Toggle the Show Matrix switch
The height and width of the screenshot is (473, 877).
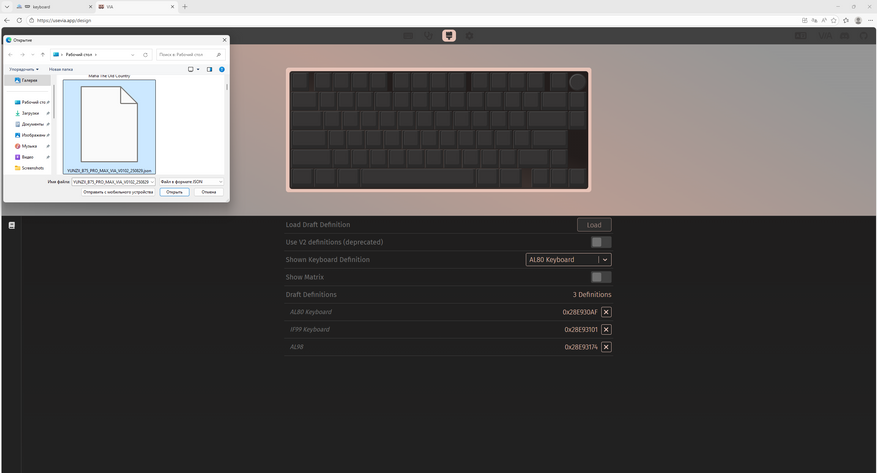(601, 277)
